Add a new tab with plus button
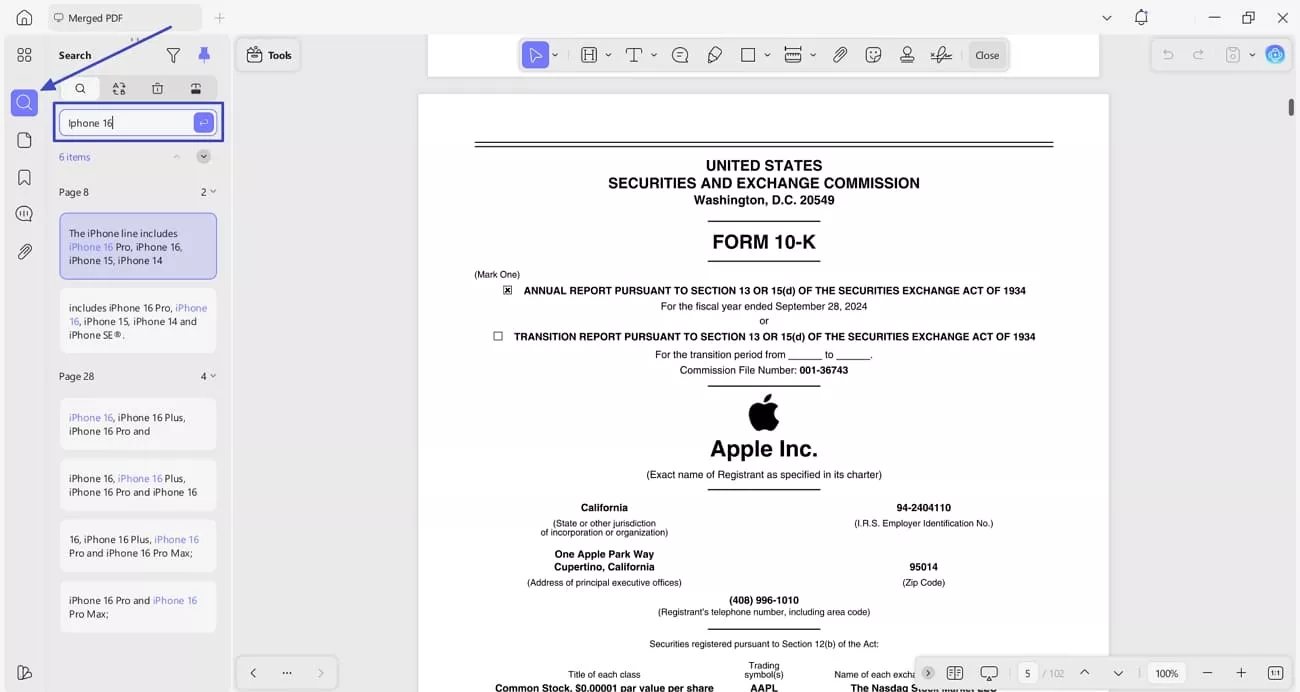 pyautogui.click(x=220, y=18)
